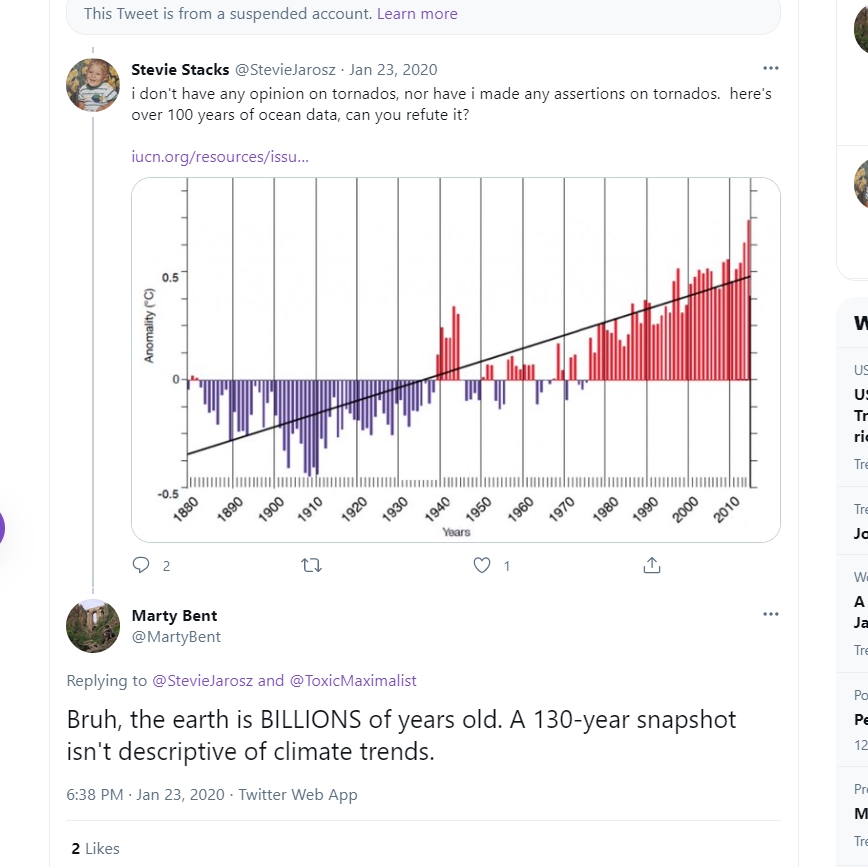Click Marty Bent's profile avatar
868x867 pixels.
coord(93,626)
